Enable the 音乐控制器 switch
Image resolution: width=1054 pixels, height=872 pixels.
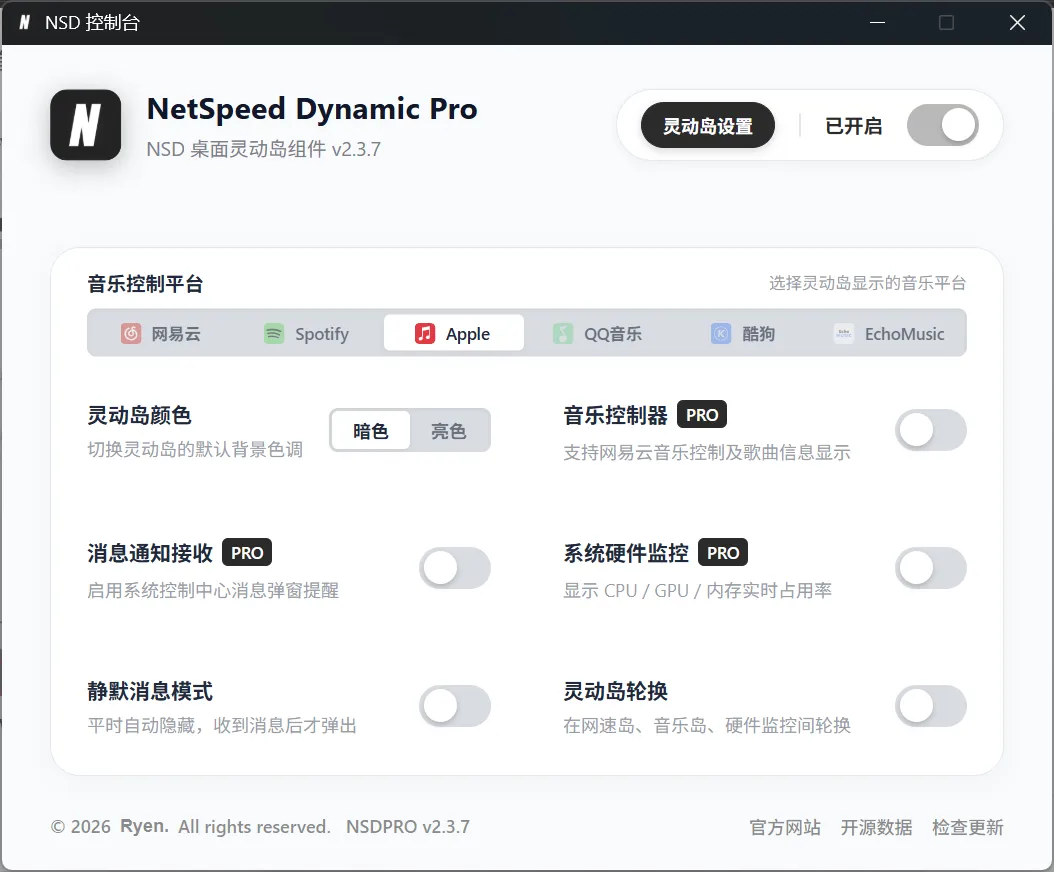(x=930, y=430)
